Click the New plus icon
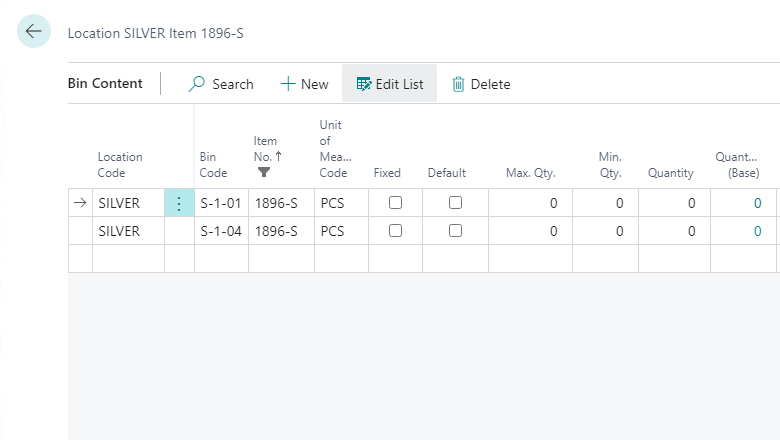This screenshot has width=780, height=440. [288, 84]
